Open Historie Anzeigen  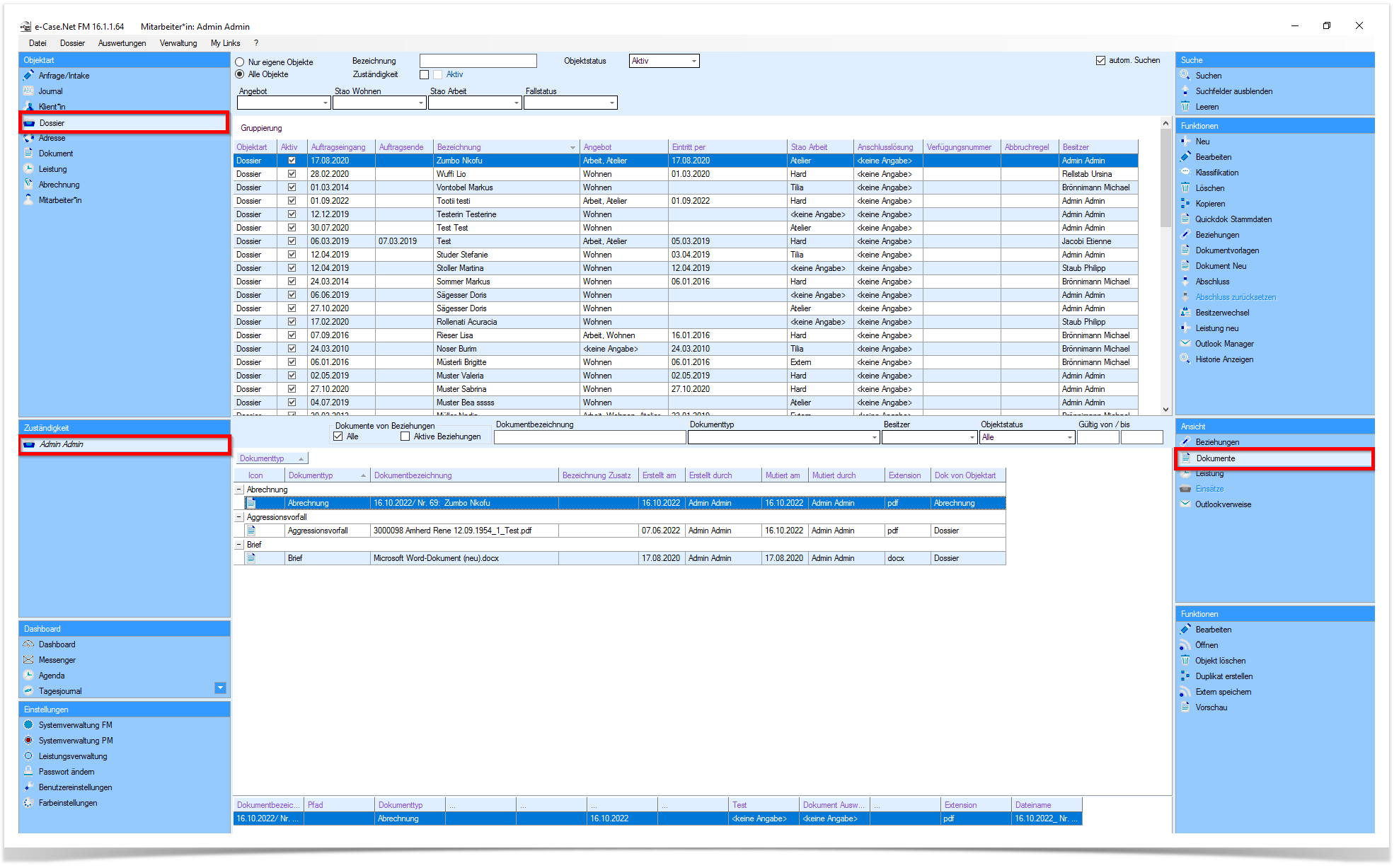[x=1224, y=359]
